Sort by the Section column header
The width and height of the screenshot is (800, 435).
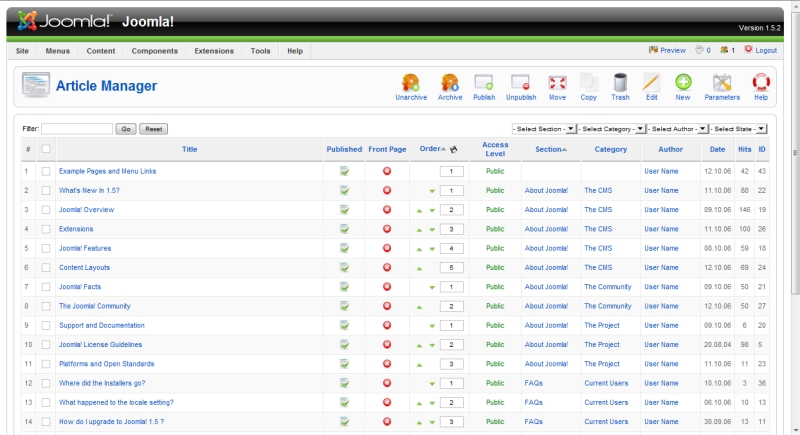548,149
